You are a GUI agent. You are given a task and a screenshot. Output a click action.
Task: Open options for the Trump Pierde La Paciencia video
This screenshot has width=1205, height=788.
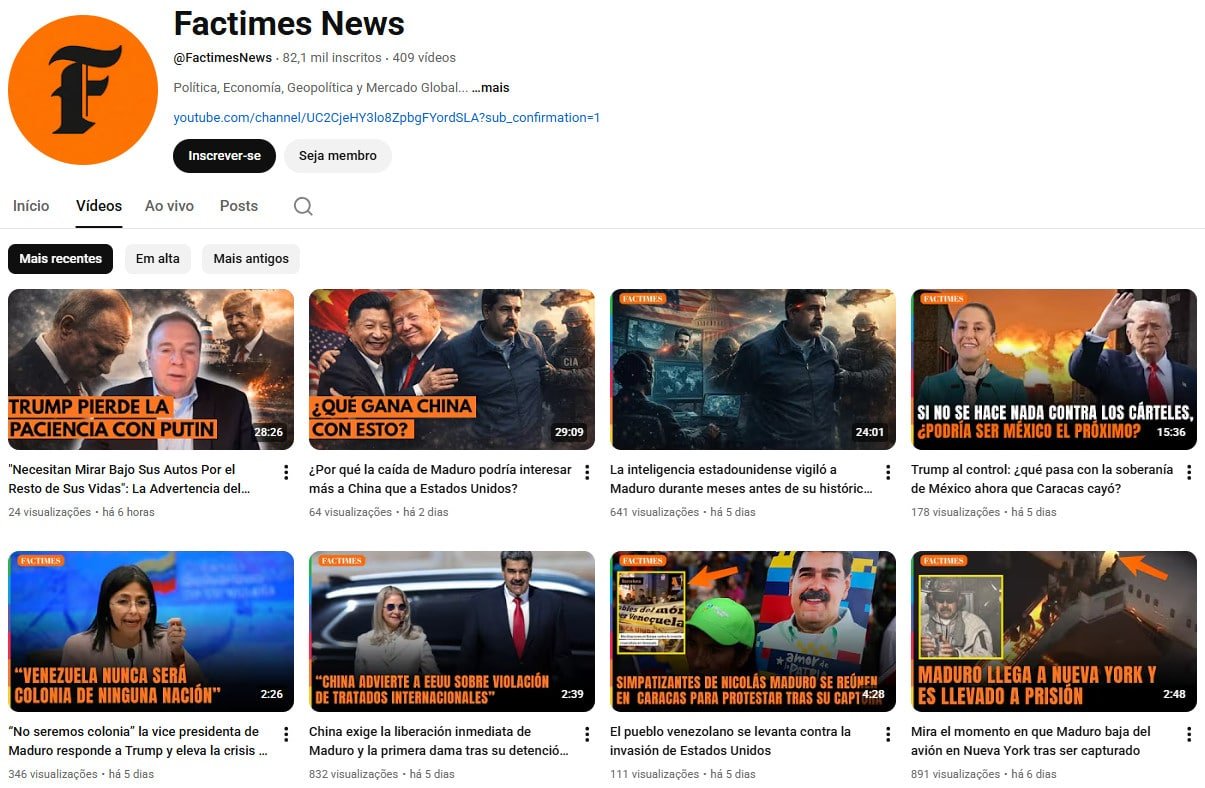284,471
